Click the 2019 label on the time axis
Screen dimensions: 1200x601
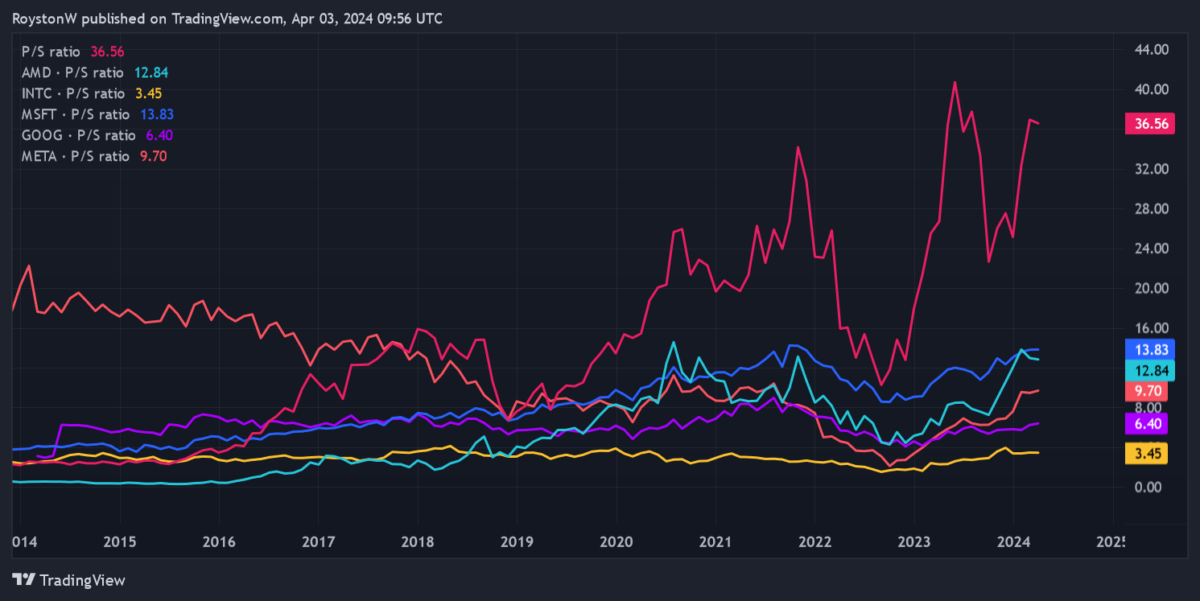click(515, 541)
